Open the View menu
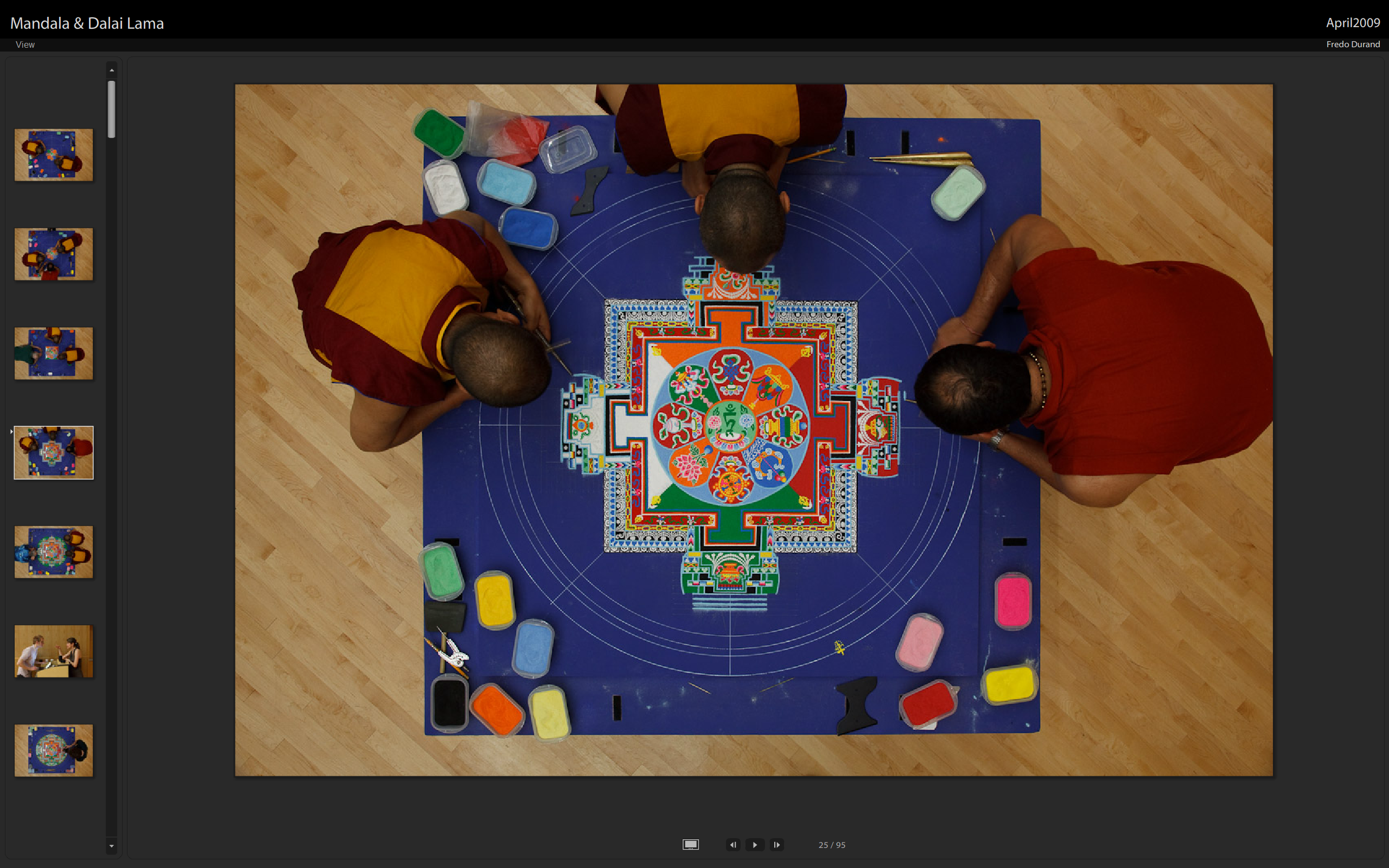 tap(26, 45)
